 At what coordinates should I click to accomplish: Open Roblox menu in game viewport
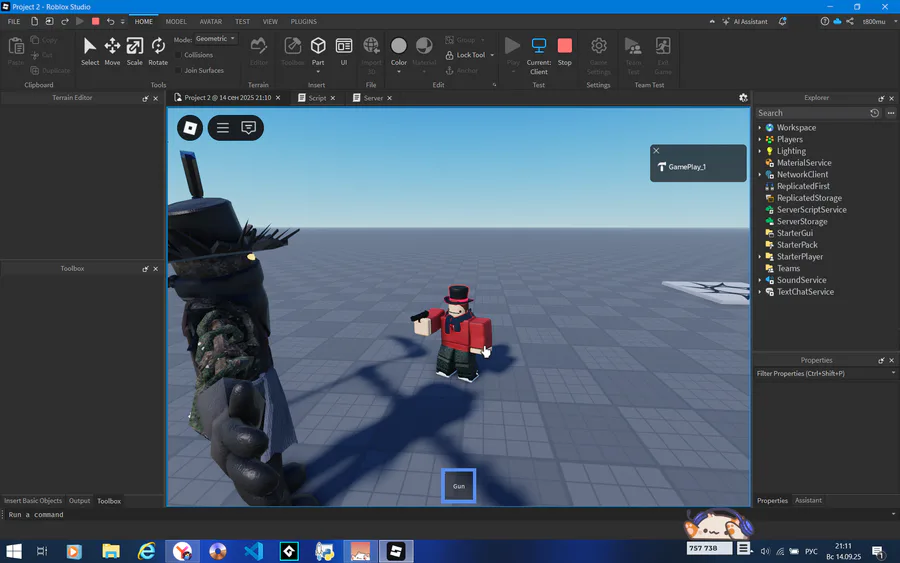(x=190, y=127)
